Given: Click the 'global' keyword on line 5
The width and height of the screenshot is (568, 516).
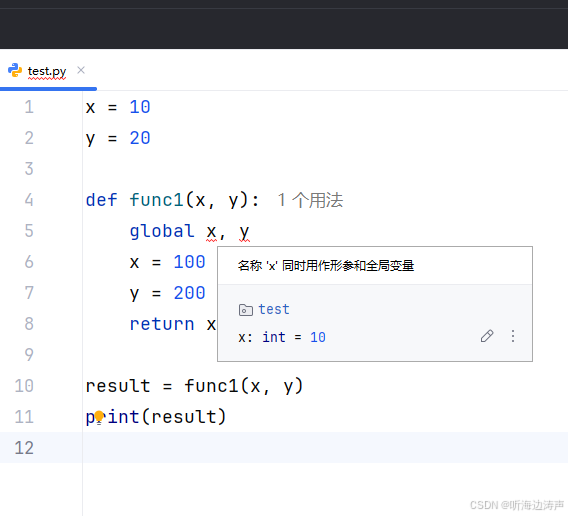Looking at the screenshot, I should [x=162, y=231].
